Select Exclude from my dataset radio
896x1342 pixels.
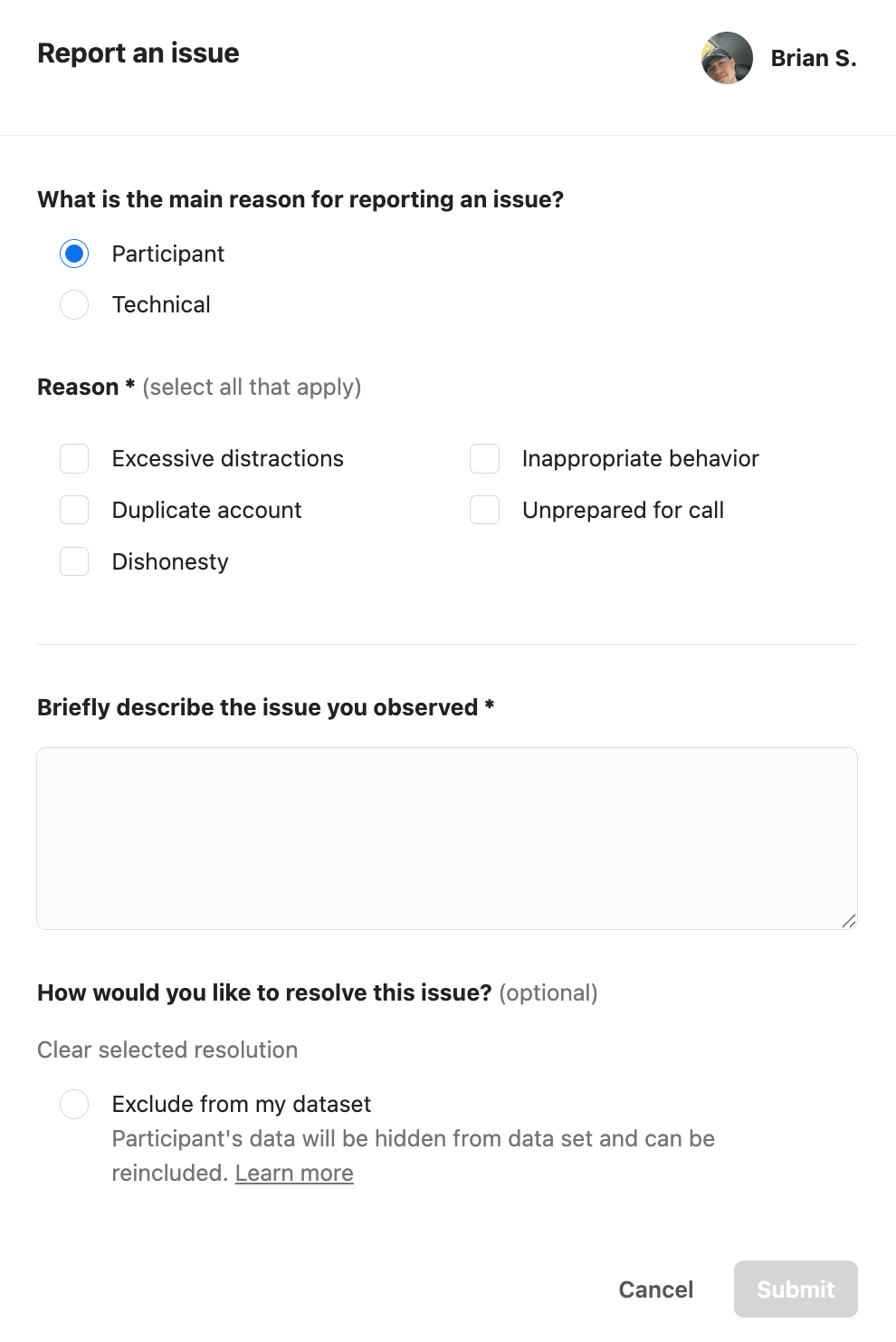74,1104
